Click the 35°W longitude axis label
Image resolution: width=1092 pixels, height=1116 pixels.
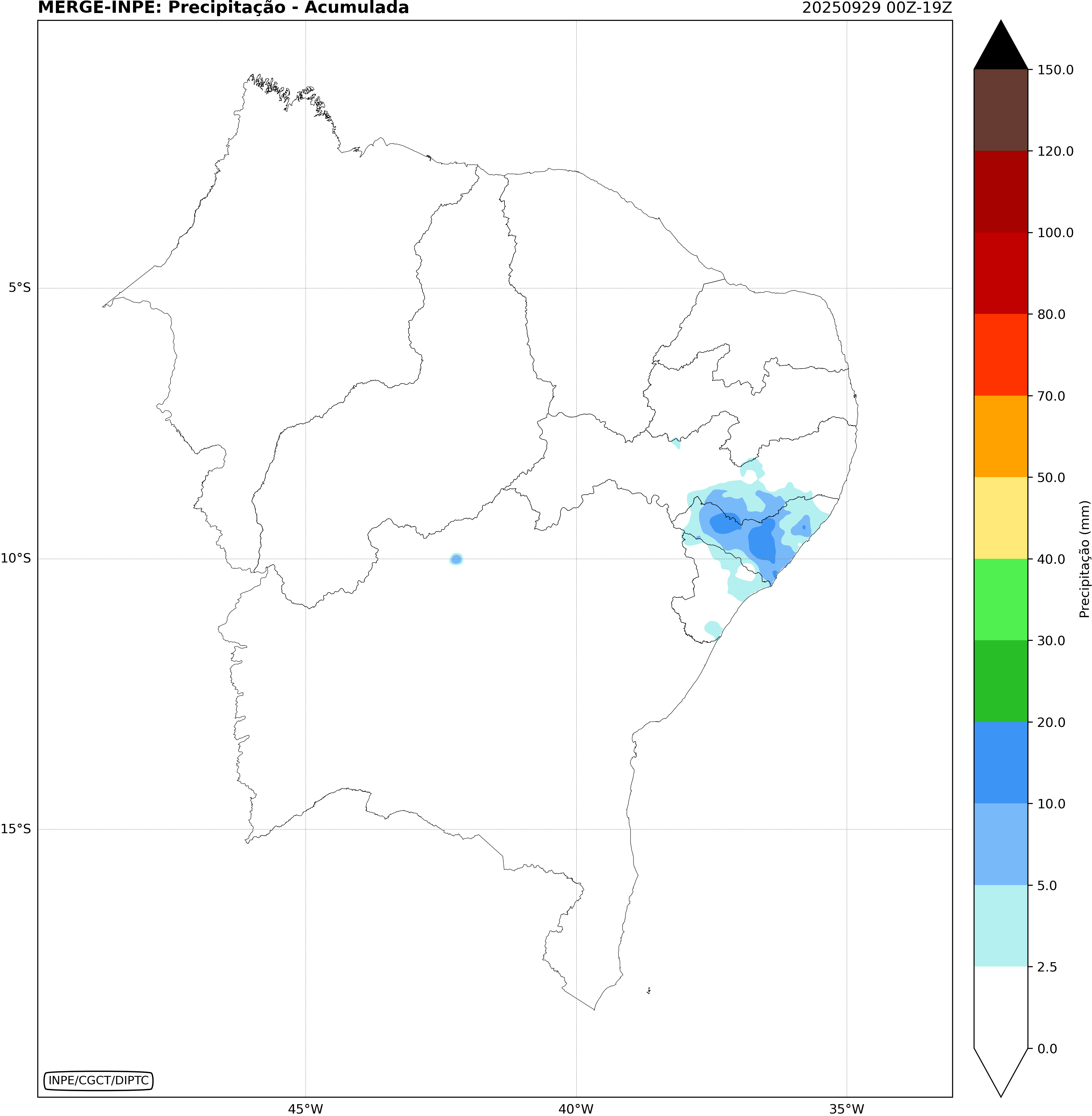[x=846, y=1109]
